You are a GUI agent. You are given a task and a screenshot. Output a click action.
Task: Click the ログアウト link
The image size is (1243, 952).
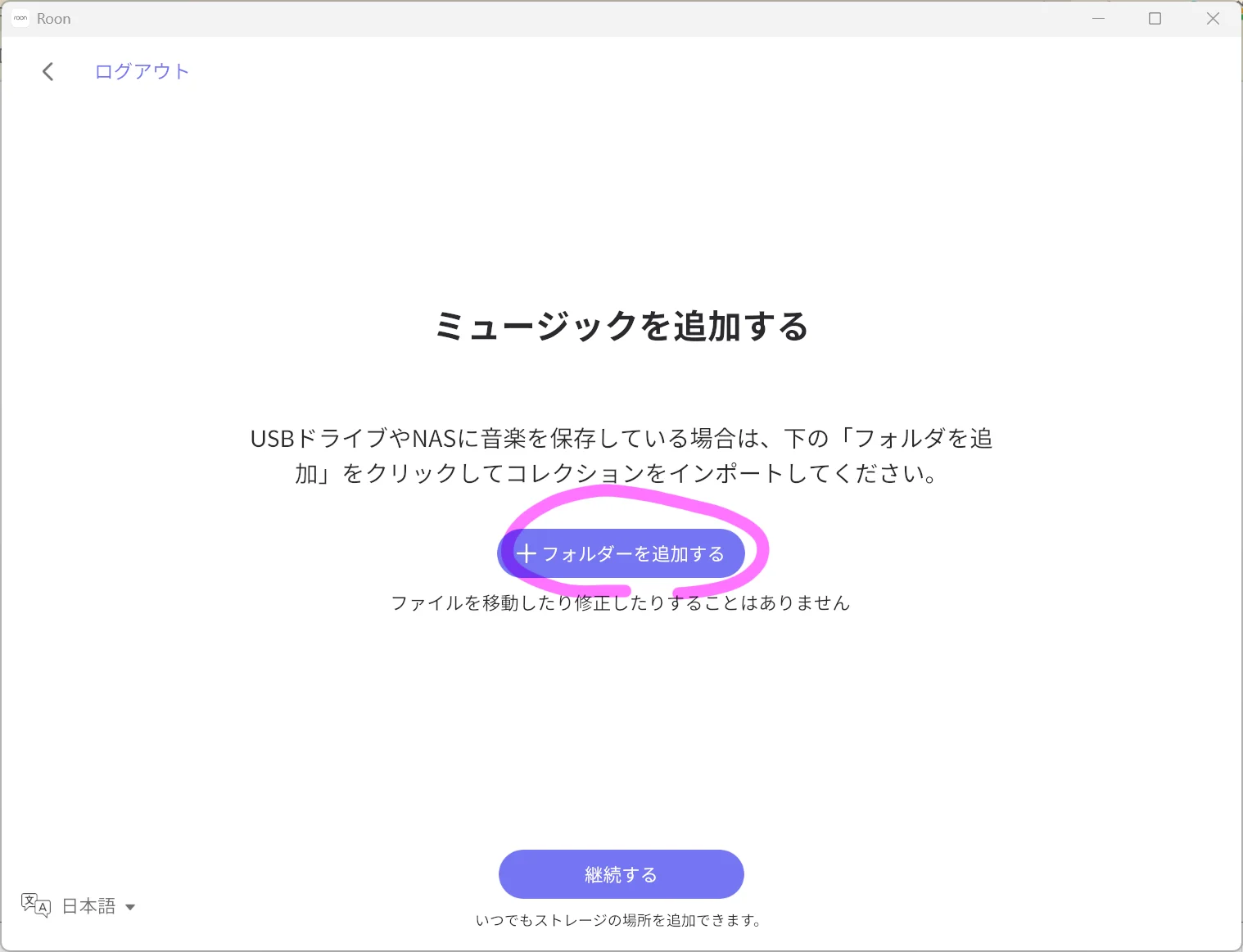coord(142,72)
